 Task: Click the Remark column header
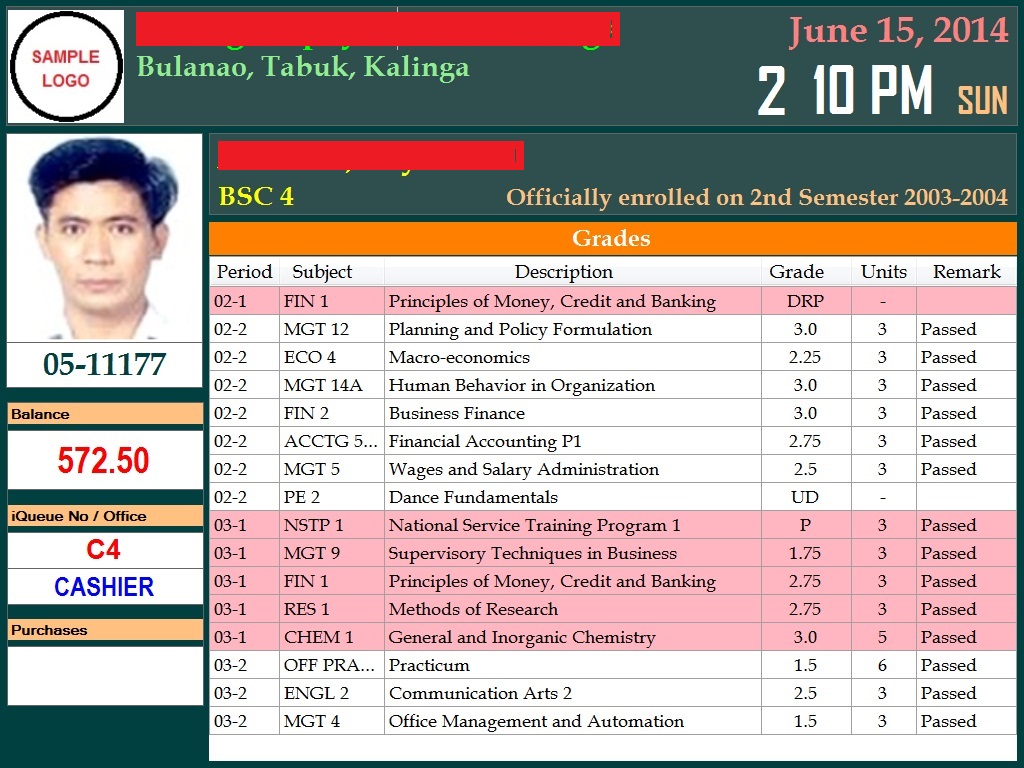(x=966, y=272)
